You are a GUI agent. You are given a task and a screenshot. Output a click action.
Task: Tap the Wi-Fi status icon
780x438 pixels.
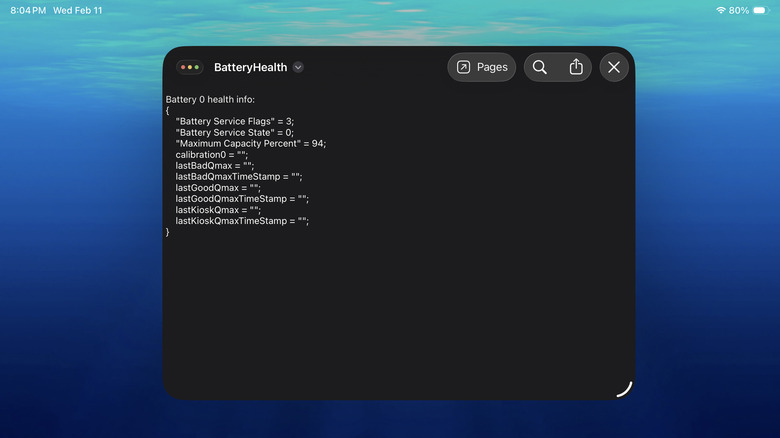pos(720,10)
